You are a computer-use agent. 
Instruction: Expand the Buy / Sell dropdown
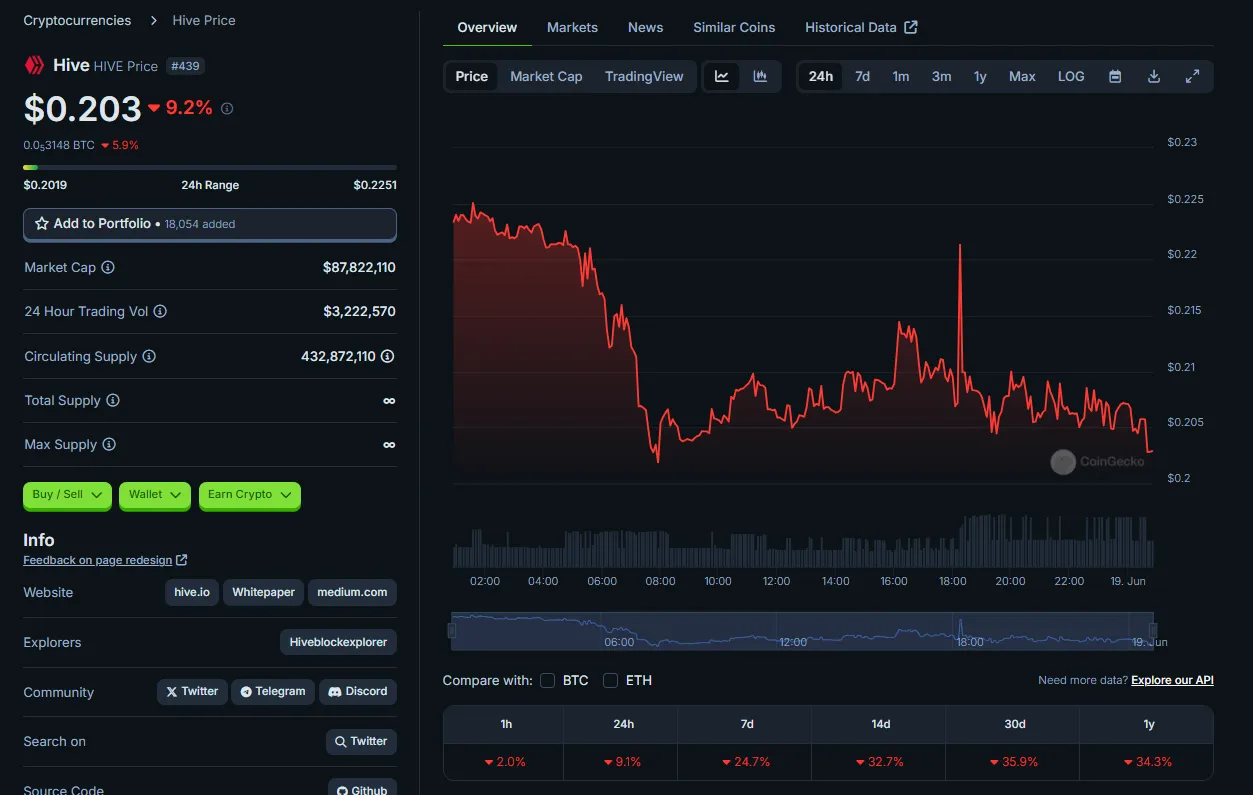pyautogui.click(x=67, y=495)
